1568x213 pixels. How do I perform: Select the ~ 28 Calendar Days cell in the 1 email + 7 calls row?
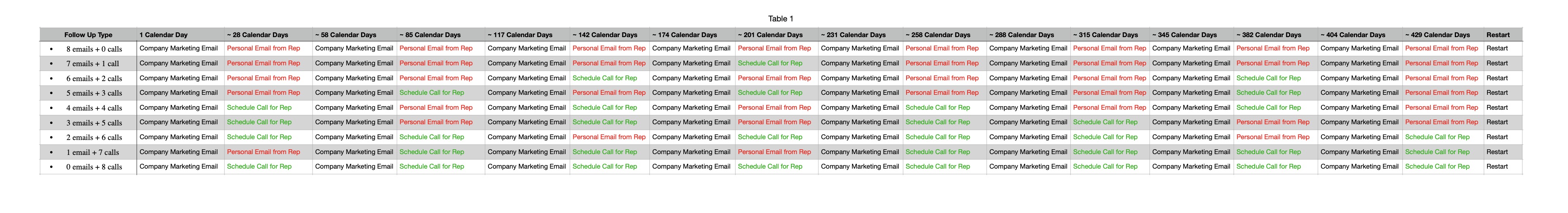[268, 152]
